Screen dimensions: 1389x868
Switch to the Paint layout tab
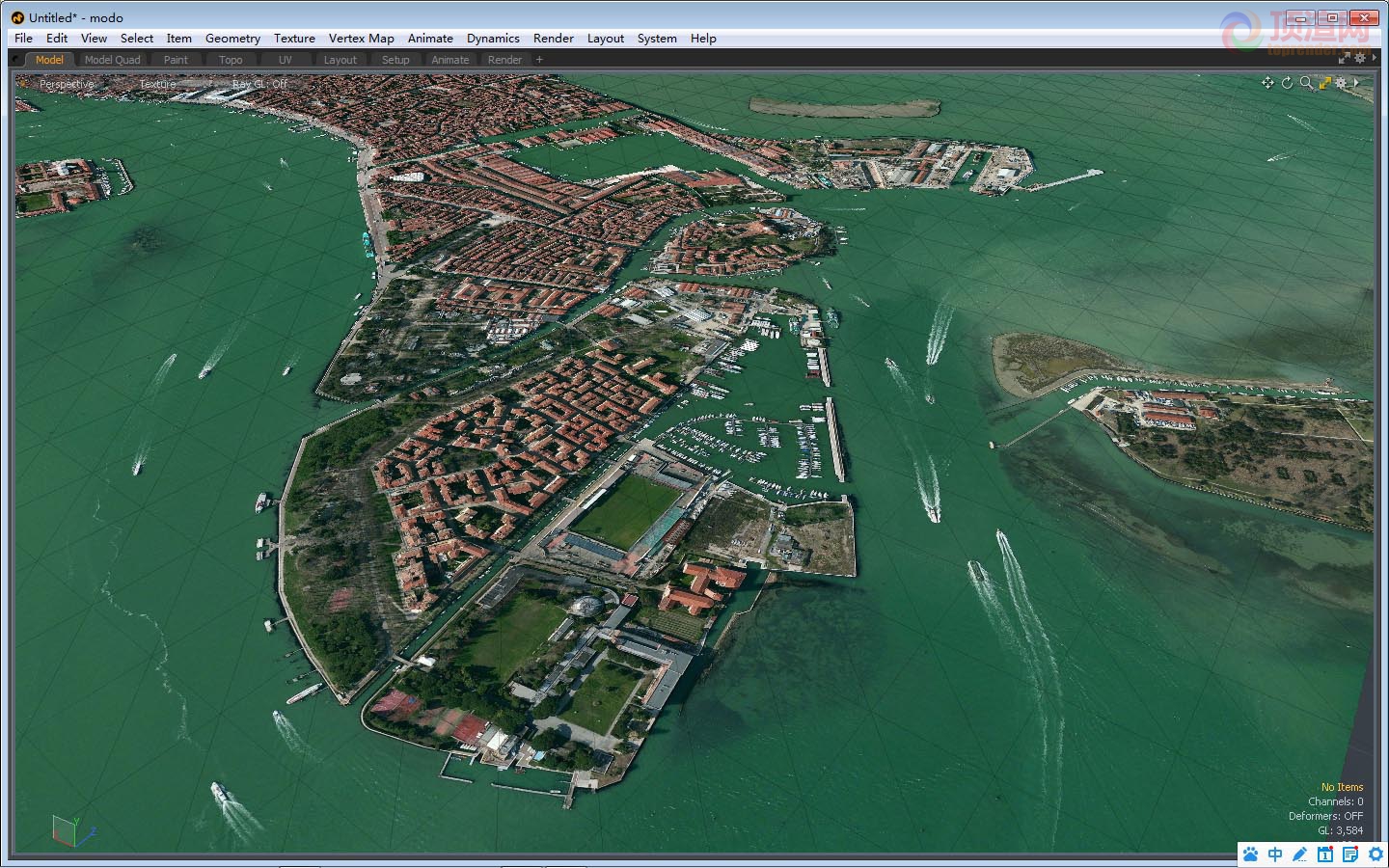pyautogui.click(x=176, y=60)
